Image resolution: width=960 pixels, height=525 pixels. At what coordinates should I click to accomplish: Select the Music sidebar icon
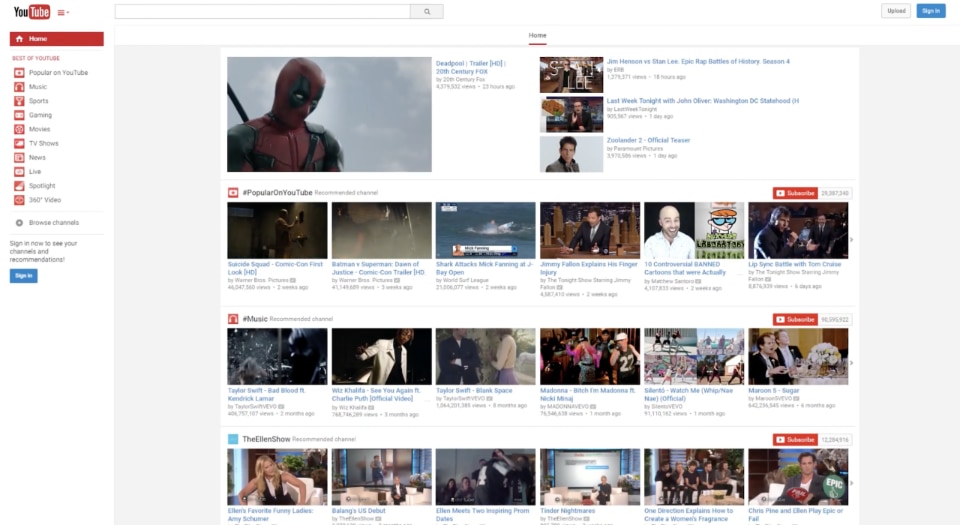(19, 87)
